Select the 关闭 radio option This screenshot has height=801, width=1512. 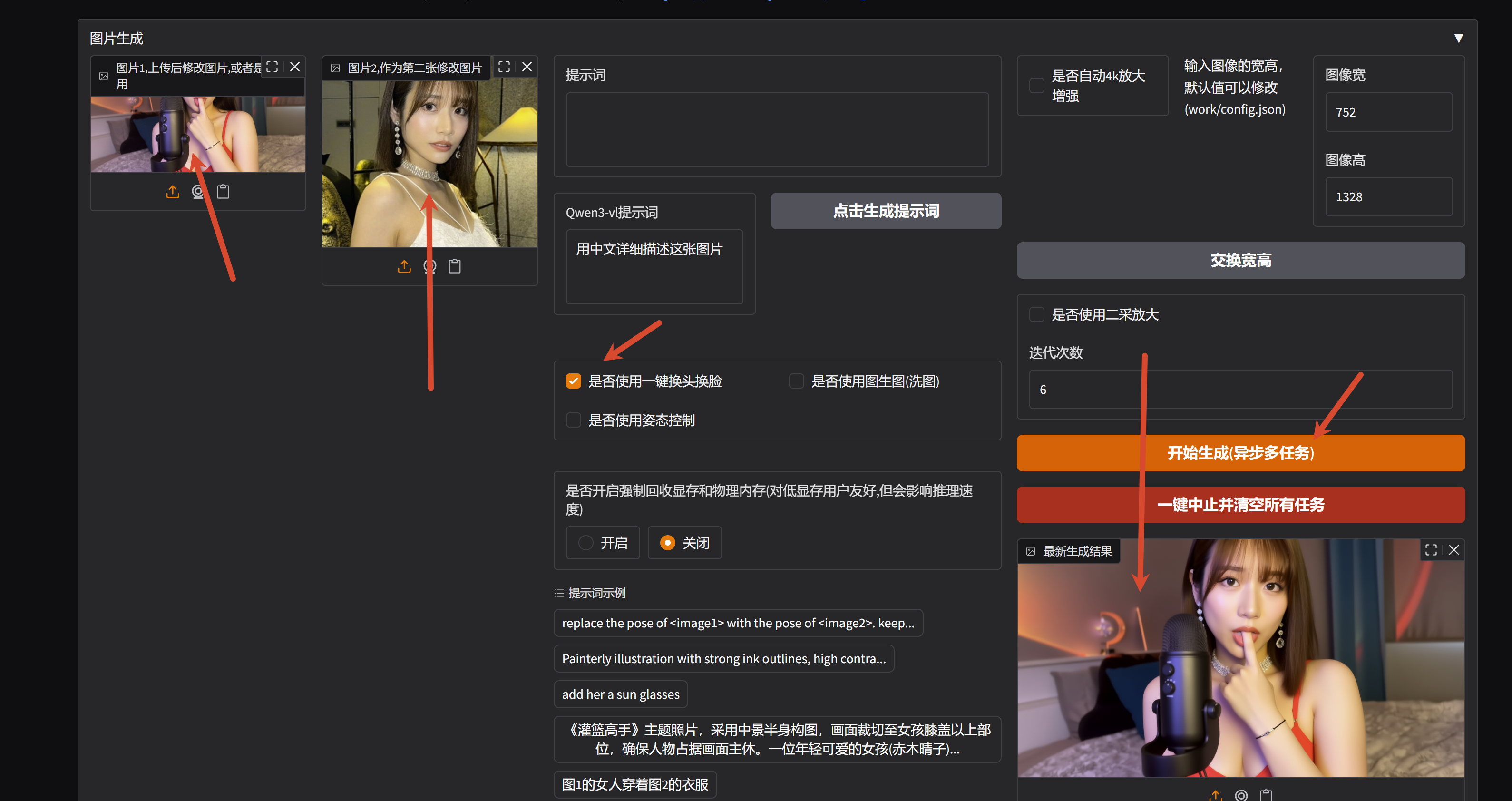[x=684, y=543]
